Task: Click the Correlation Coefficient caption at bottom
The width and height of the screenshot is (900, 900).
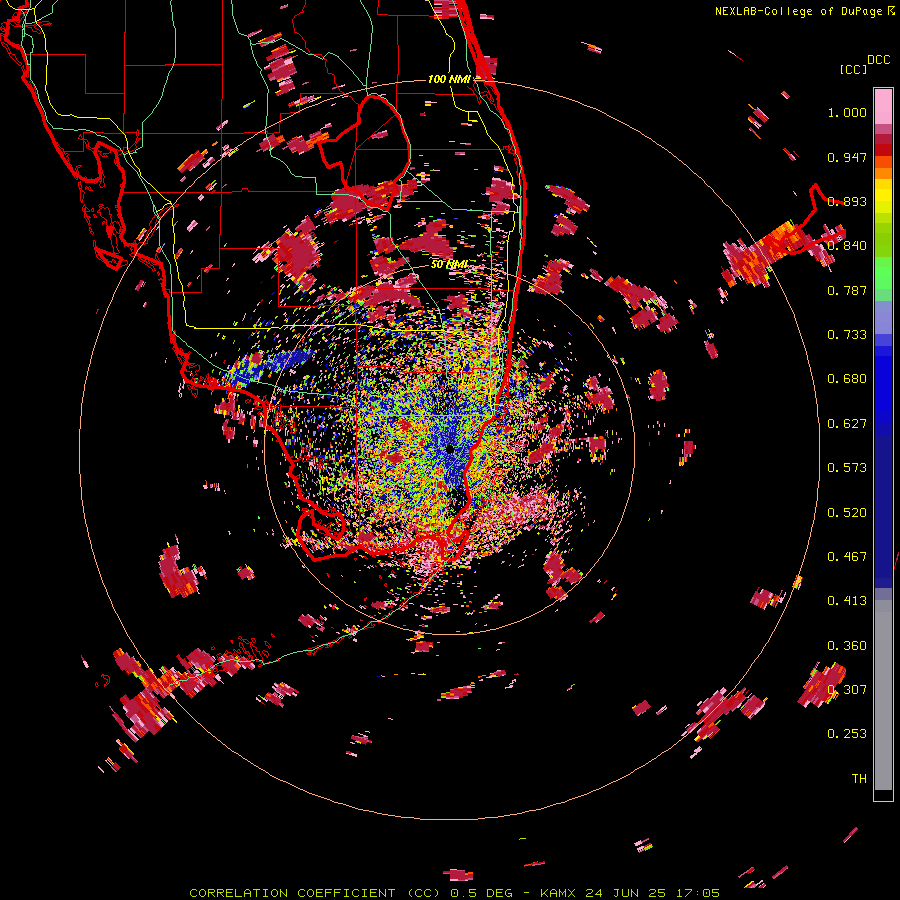Action: pos(454,893)
